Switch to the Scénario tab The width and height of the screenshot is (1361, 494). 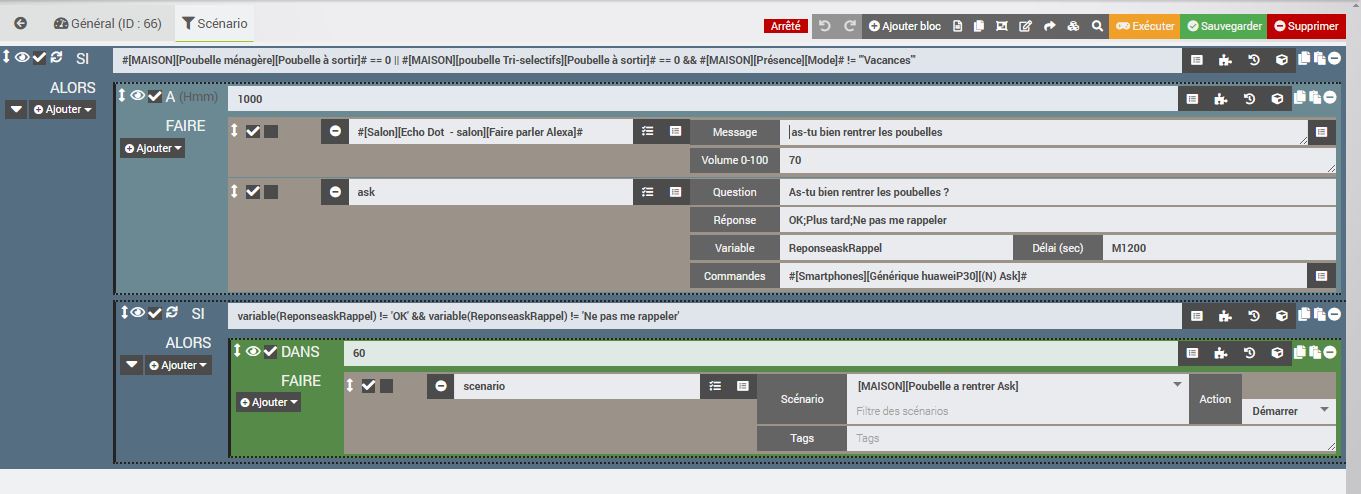[215, 23]
